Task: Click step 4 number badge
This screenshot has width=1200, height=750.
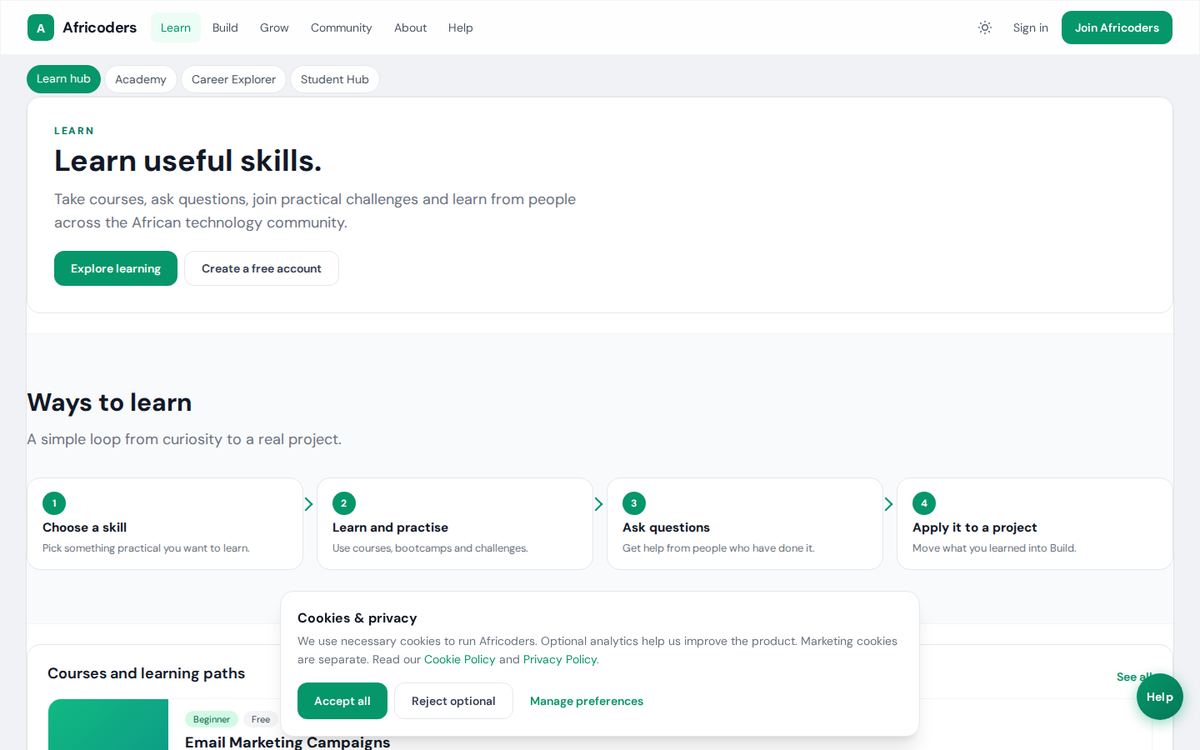Action: (x=924, y=503)
